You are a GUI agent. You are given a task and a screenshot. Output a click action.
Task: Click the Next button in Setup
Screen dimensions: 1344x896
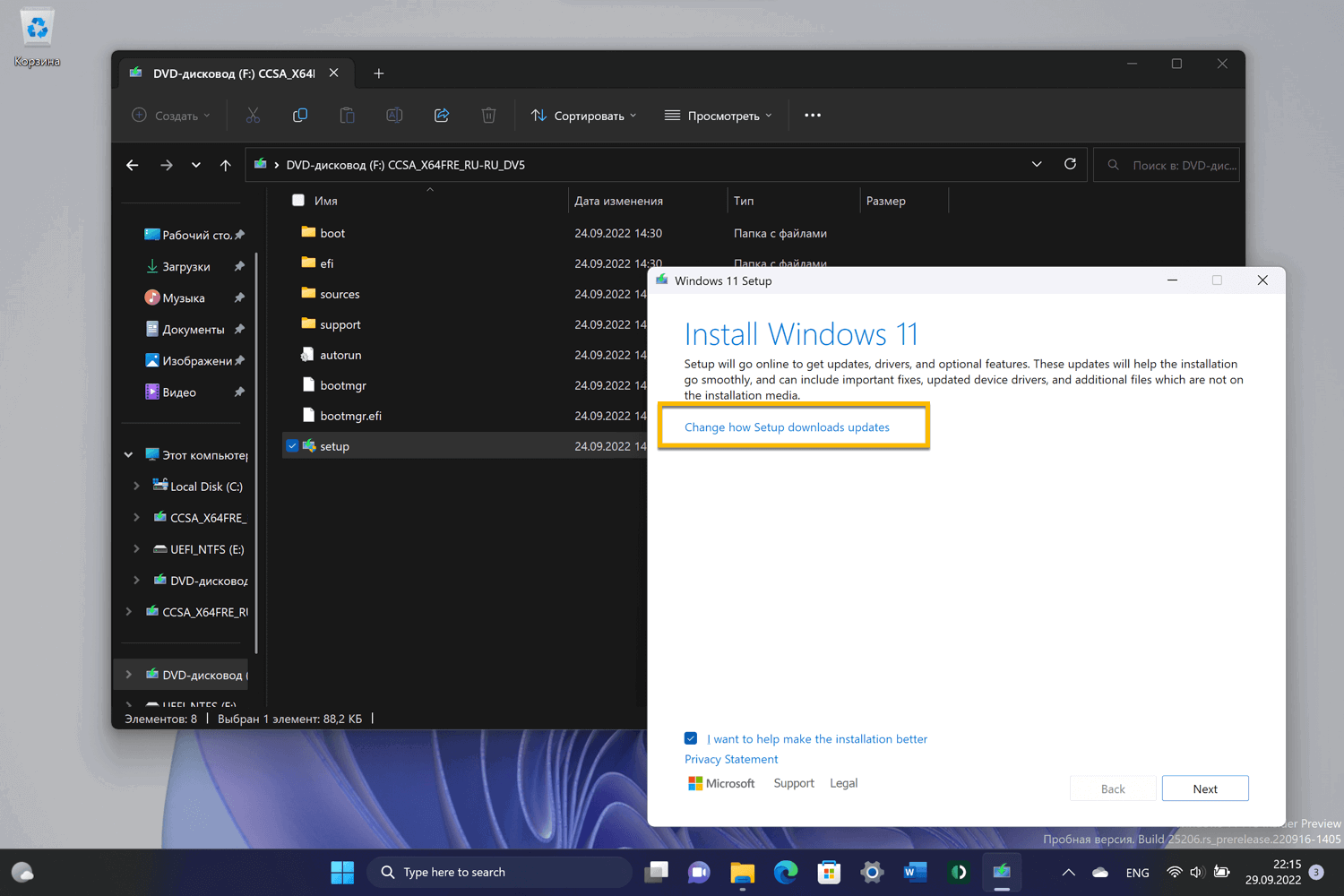point(1204,788)
